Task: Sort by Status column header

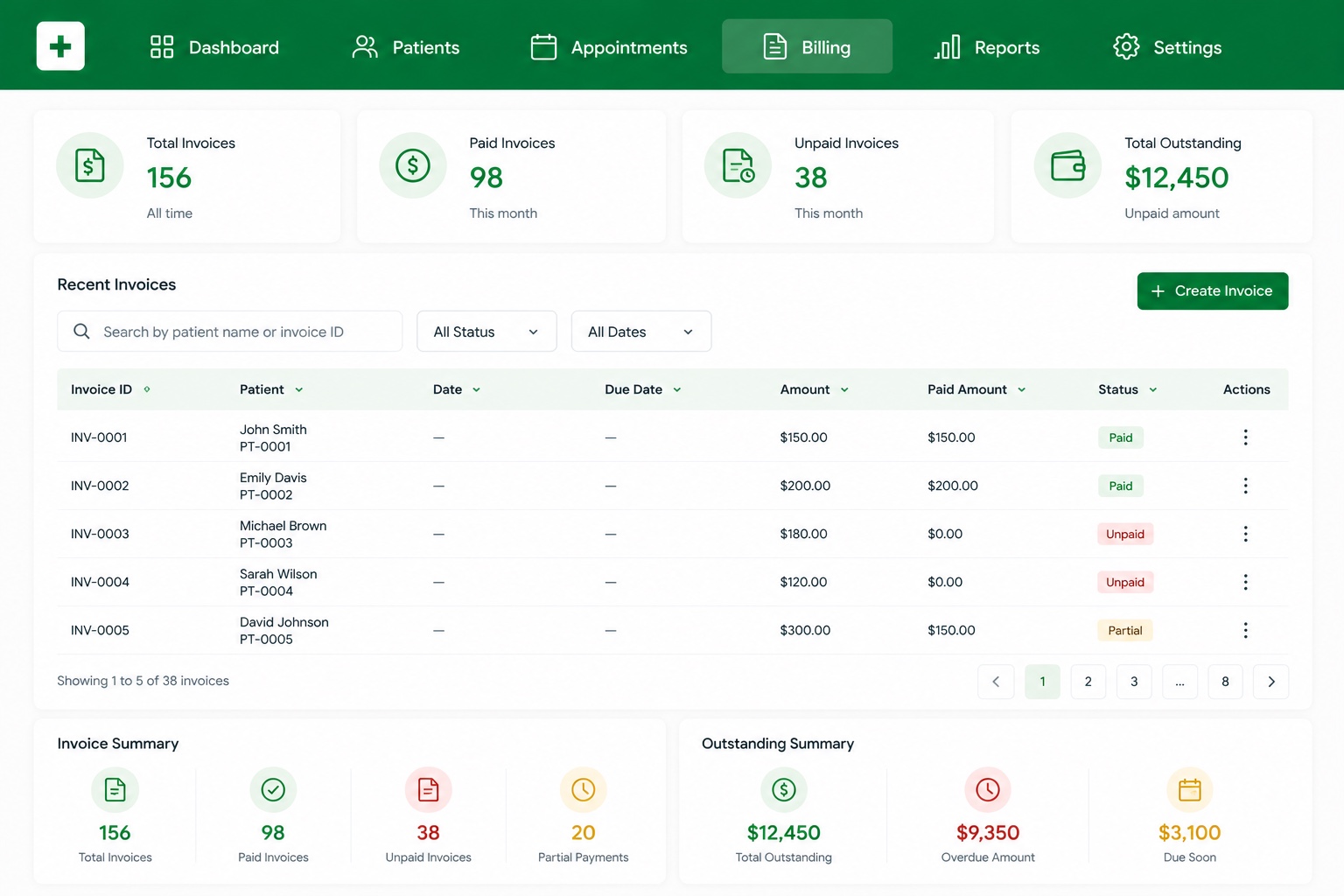Action: pos(1128,389)
